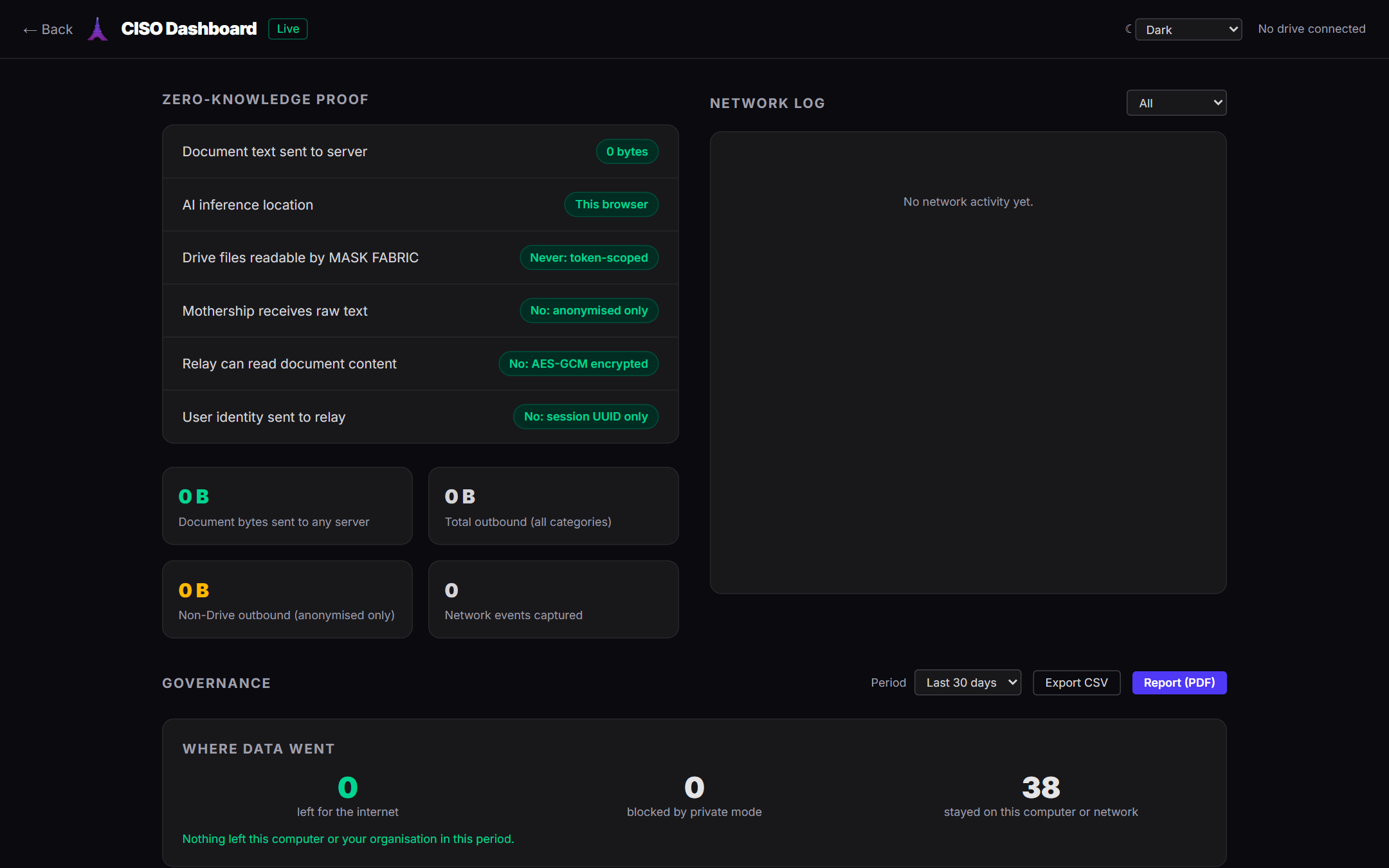Screen dimensions: 1389x868
Task: Click the Governance heading
Action: (216, 683)
